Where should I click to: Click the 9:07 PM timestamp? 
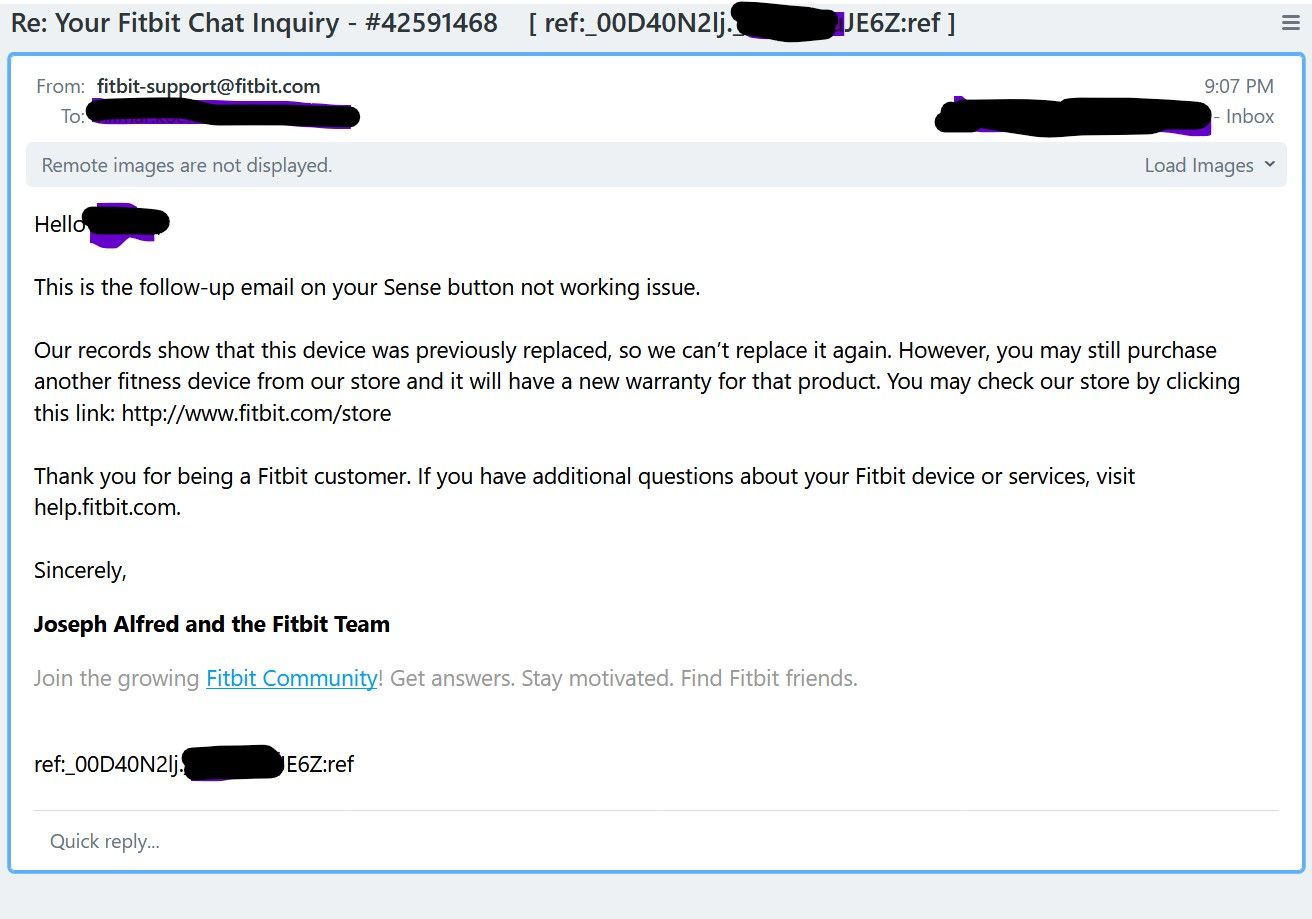tap(1238, 86)
